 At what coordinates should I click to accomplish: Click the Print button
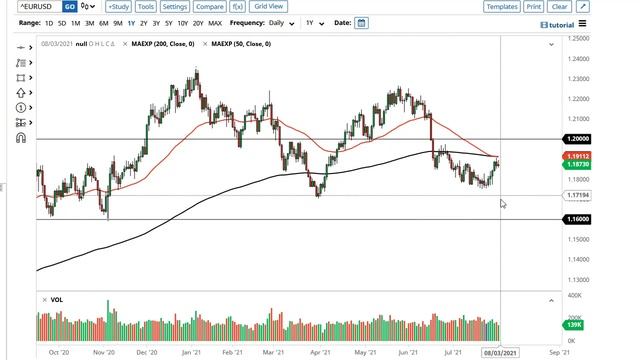[x=533, y=7]
